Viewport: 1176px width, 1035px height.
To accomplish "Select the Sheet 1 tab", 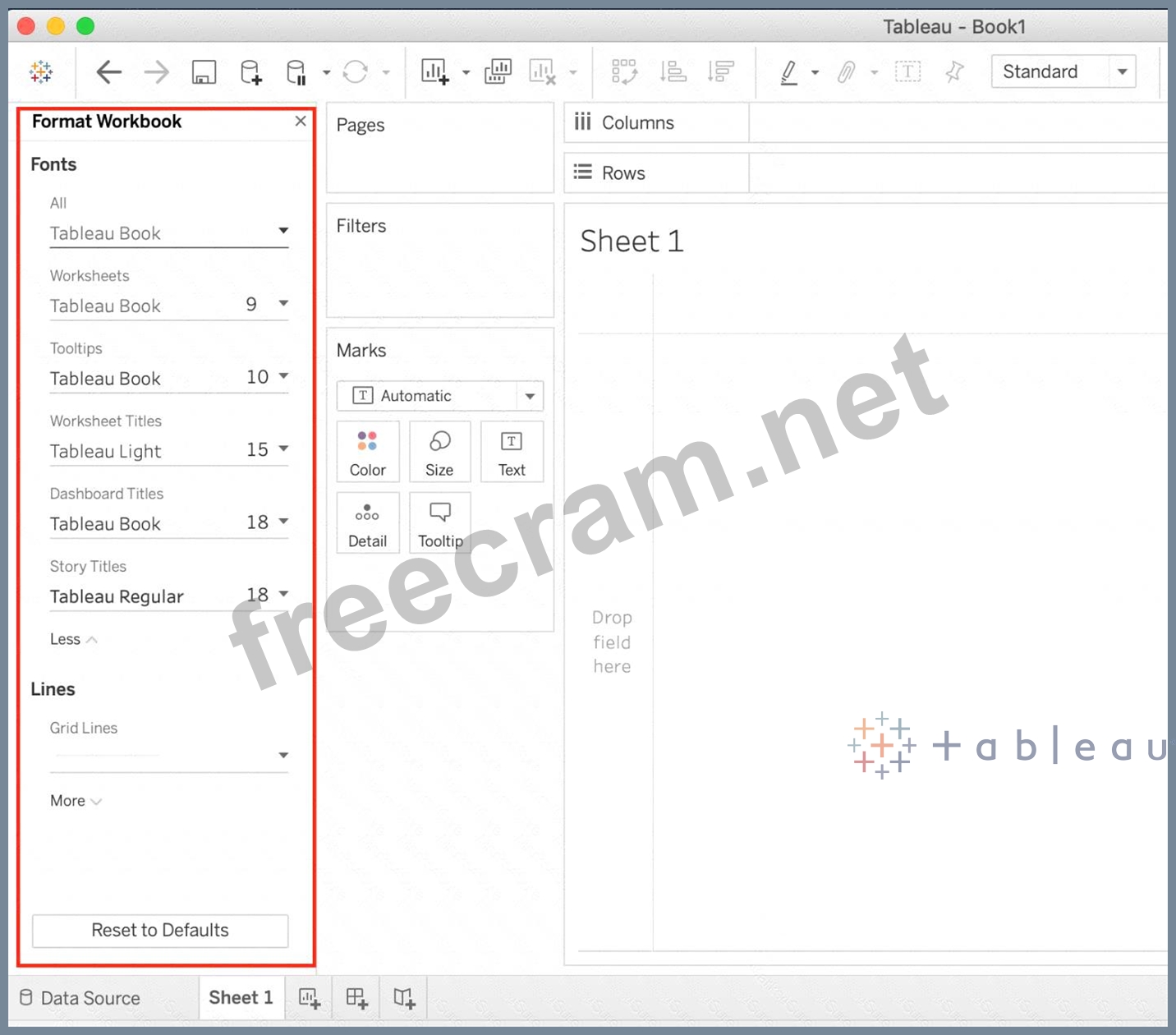I will tap(241, 997).
